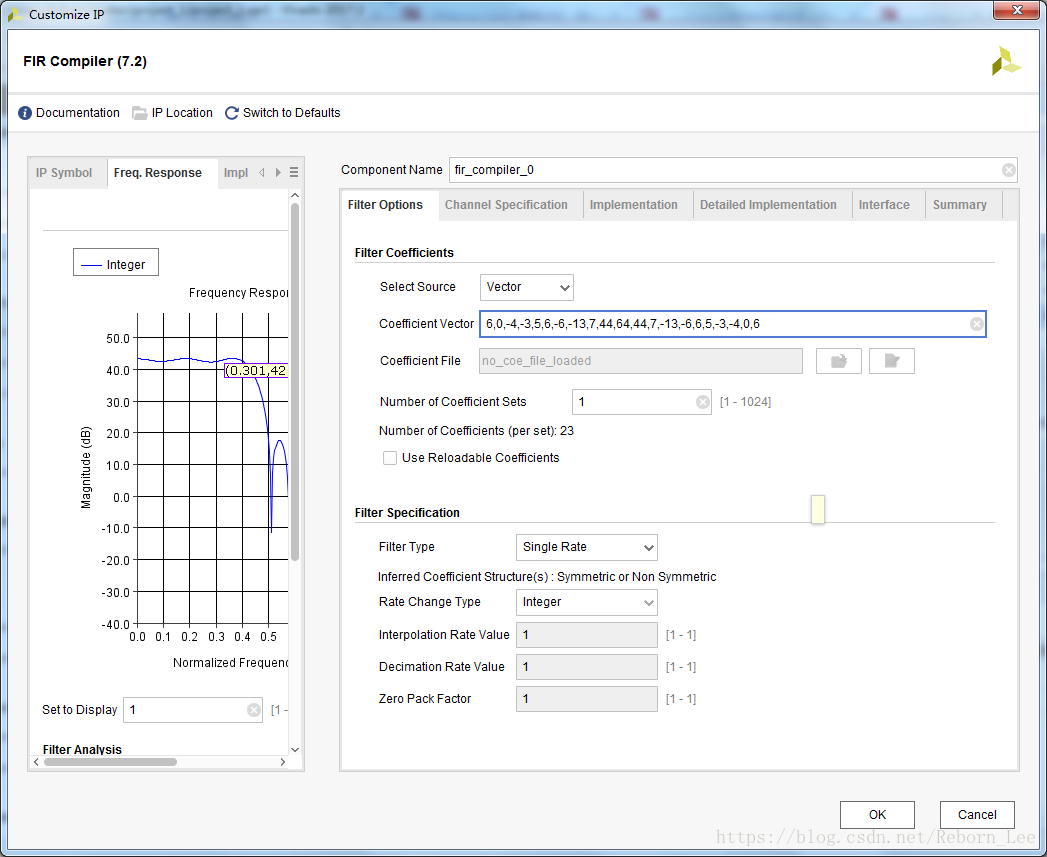This screenshot has width=1047, height=857.
Task: Click the scroll down arrow in left panel
Action: click(294, 750)
